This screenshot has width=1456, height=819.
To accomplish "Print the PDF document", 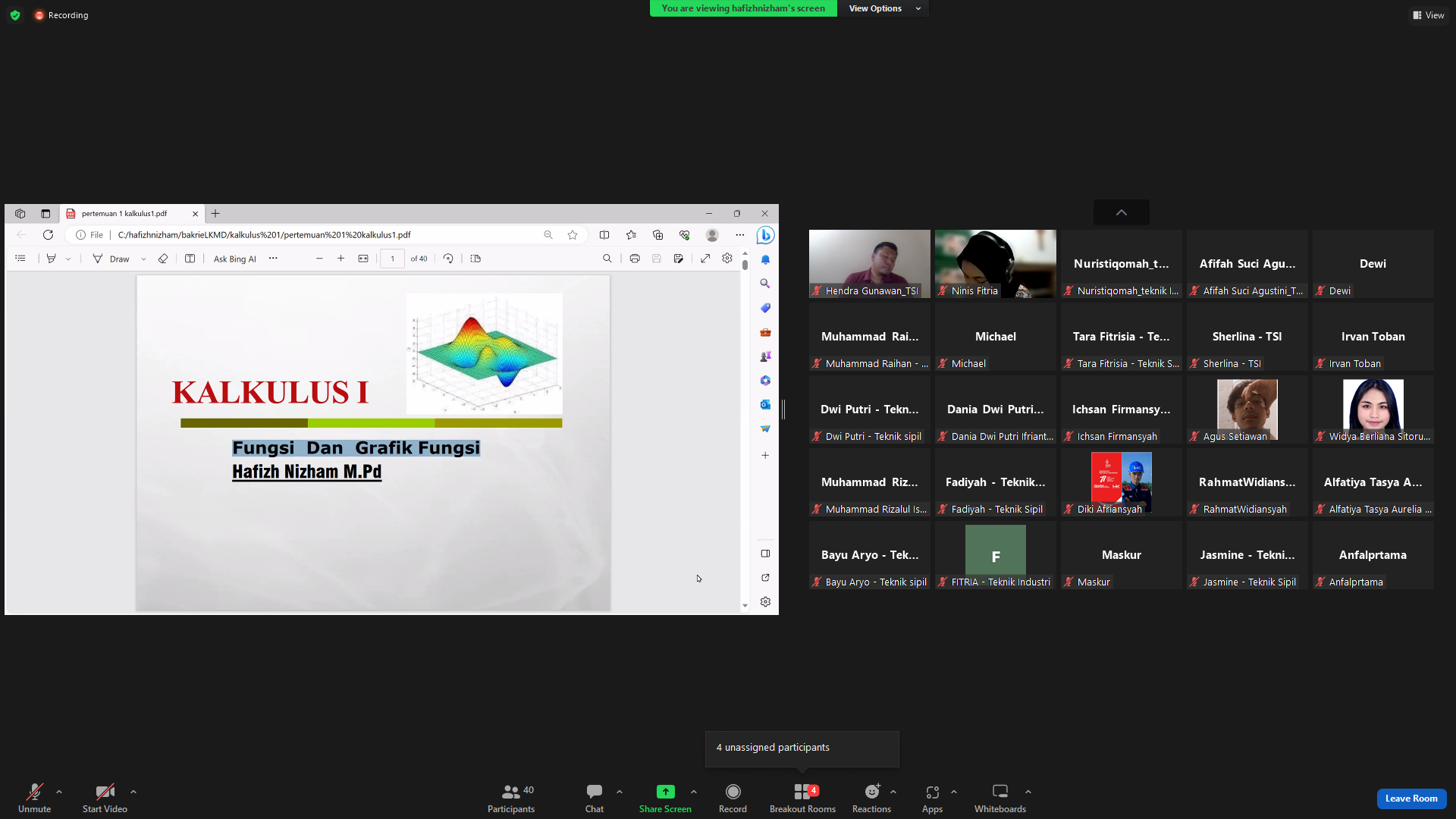I will pyautogui.click(x=635, y=259).
